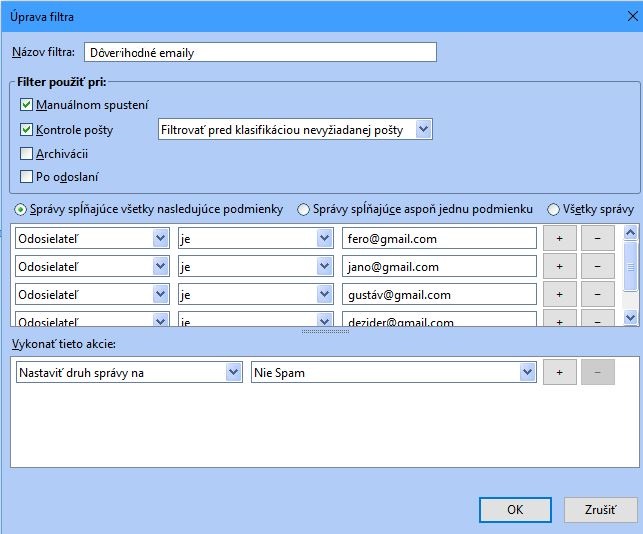Add a new action after Nie Spam
The image size is (643, 534).
pos(560,371)
